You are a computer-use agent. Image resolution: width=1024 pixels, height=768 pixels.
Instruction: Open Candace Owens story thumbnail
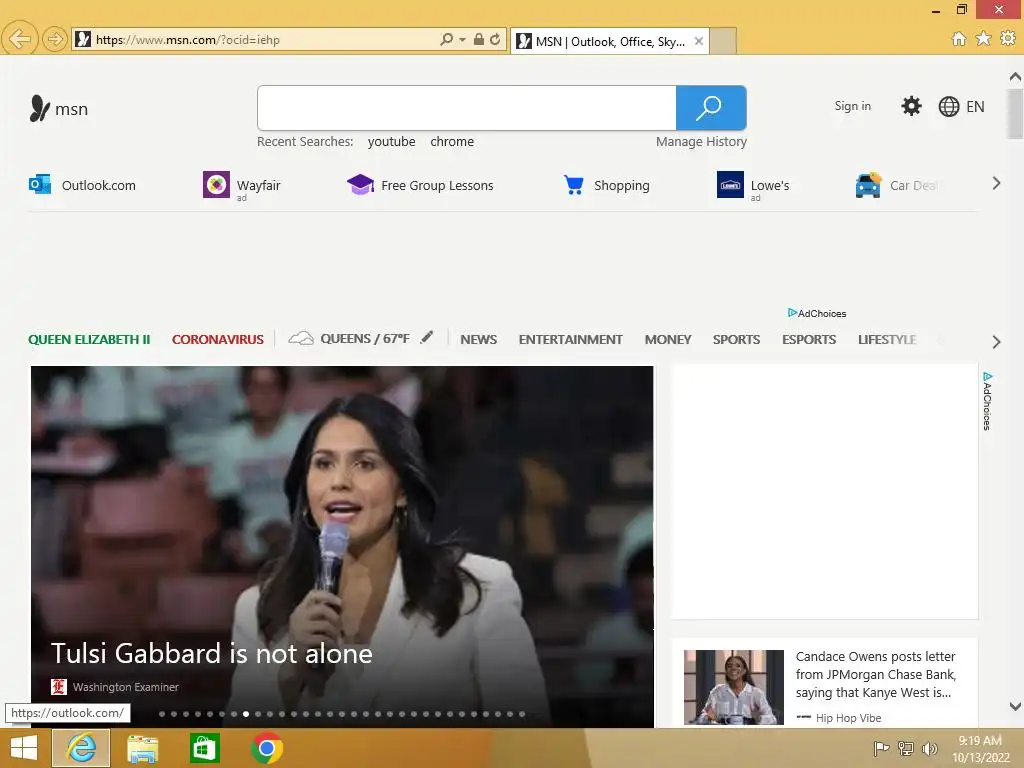[x=733, y=687]
